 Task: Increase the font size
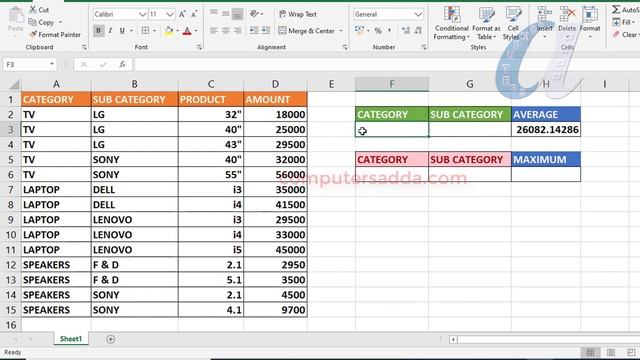coord(182,14)
